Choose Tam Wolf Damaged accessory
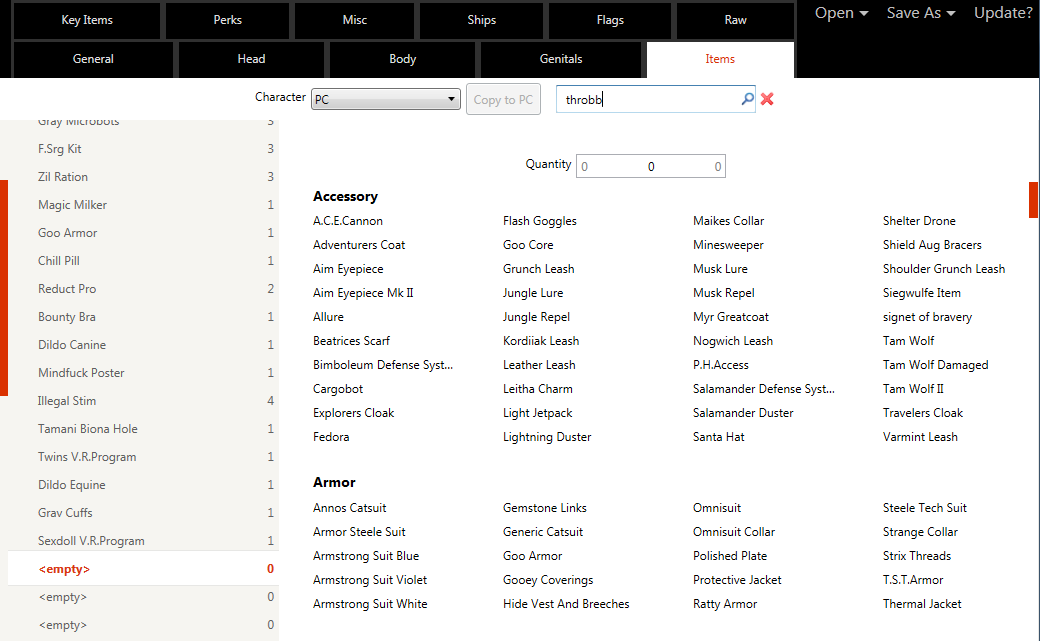 pos(935,365)
